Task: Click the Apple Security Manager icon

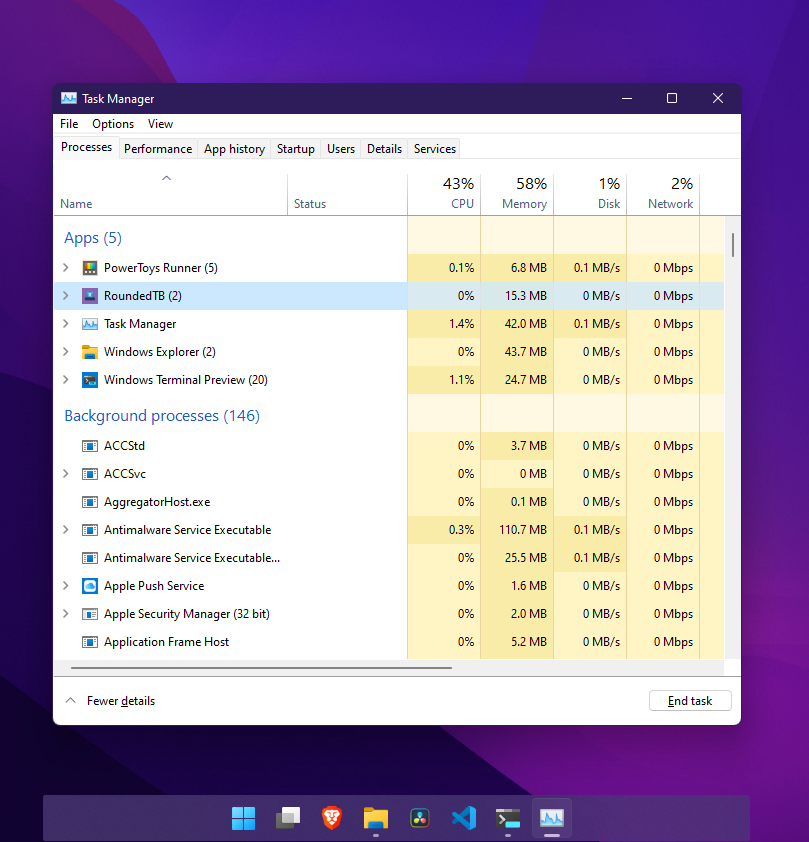Action: 90,614
